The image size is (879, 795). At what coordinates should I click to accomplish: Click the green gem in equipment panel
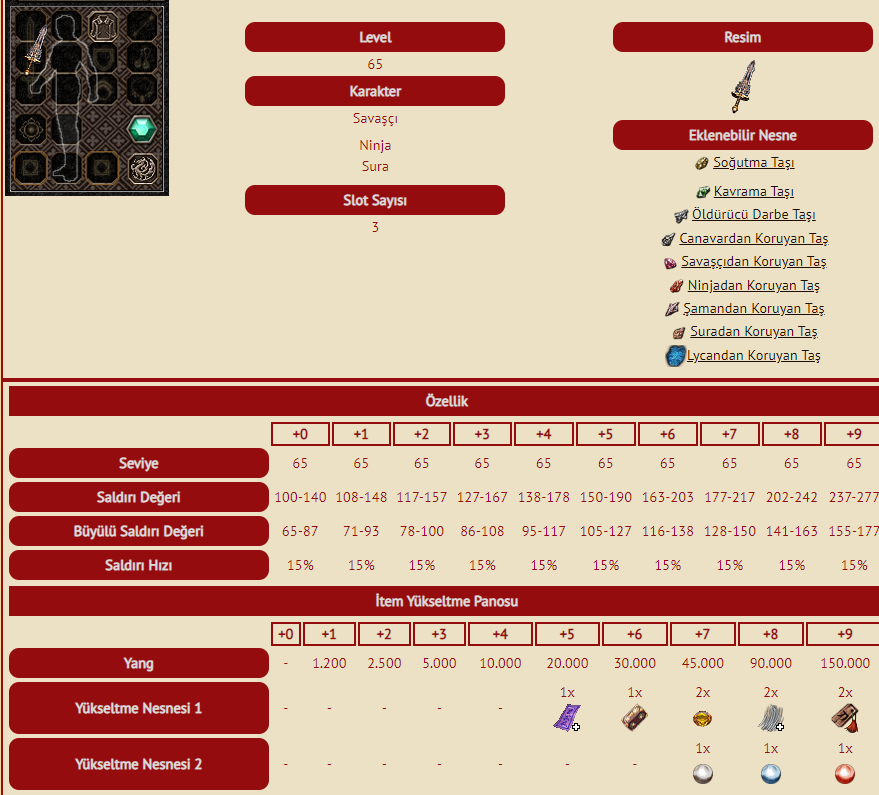pyautogui.click(x=142, y=129)
